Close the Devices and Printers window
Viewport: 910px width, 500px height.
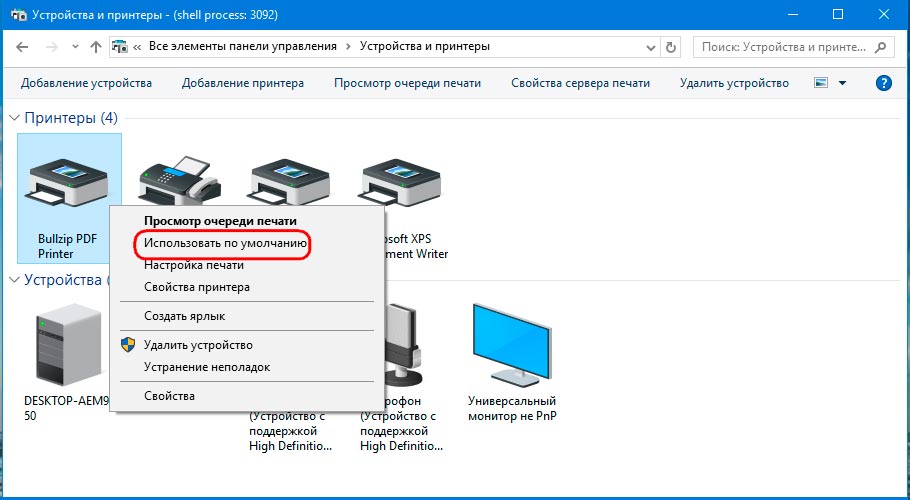tap(884, 15)
